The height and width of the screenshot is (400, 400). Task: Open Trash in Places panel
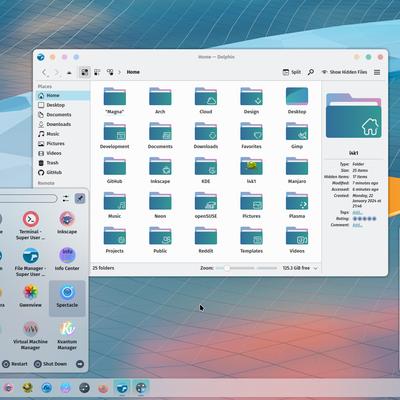[x=63, y=163]
